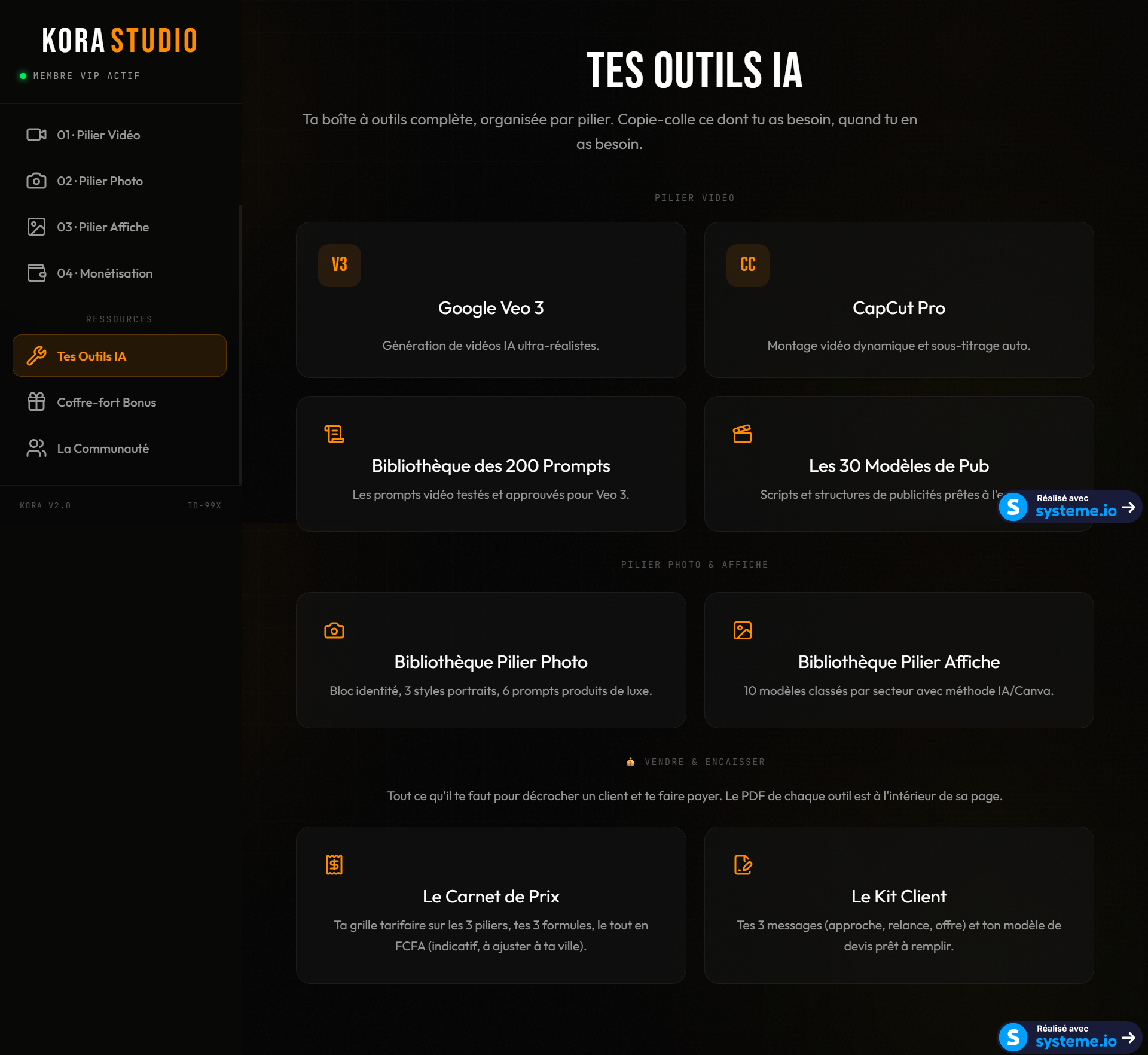The image size is (1148, 1055).
Task: Open the Google Veo 3 tool card
Action: (491, 300)
